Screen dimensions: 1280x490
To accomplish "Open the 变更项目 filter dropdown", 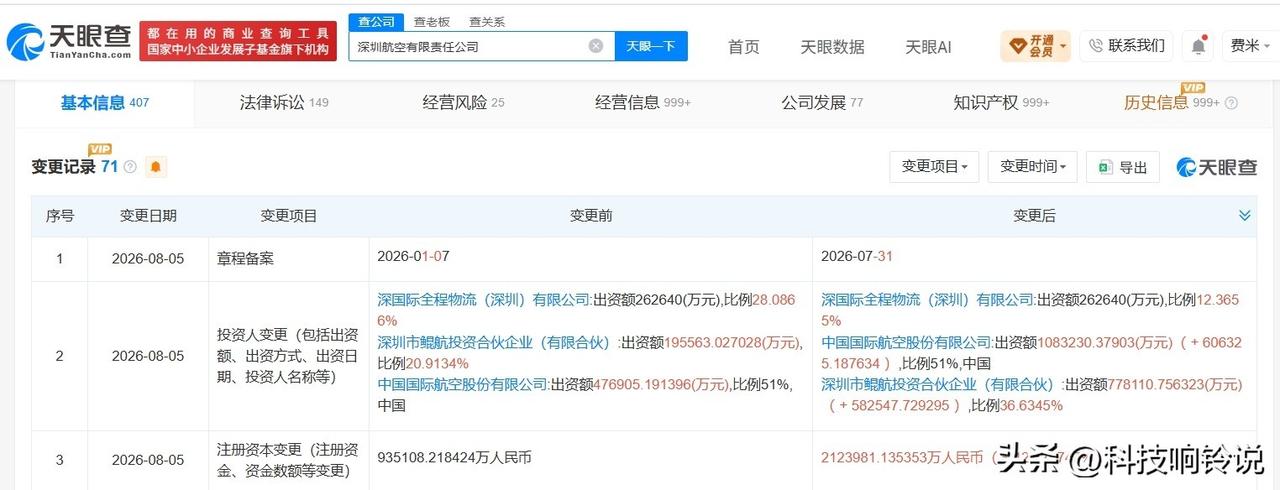I will 934,167.
